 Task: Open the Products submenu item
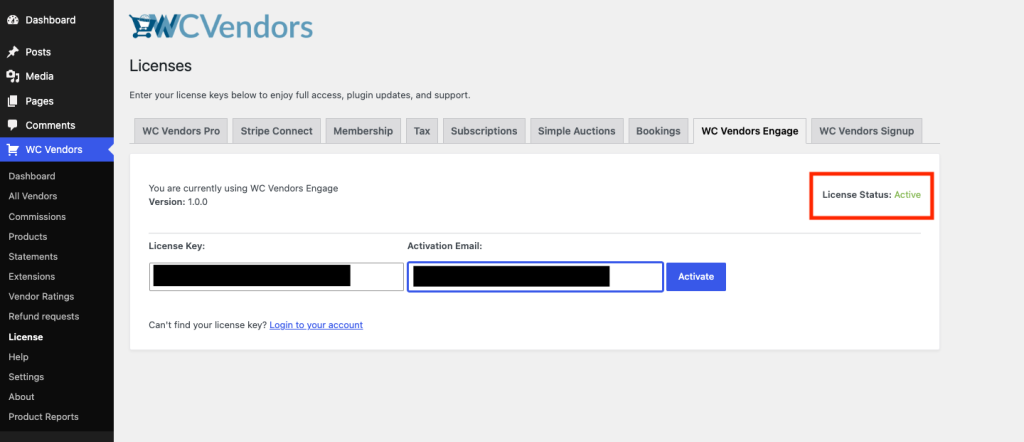coord(27,236)
